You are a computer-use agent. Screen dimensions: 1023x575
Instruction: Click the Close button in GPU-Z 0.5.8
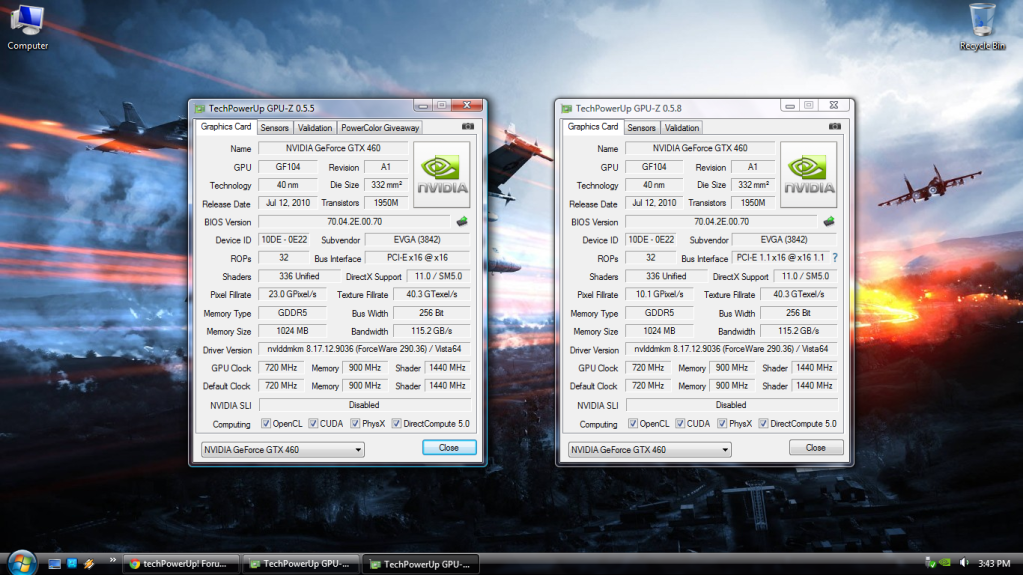tap(816, 448)
